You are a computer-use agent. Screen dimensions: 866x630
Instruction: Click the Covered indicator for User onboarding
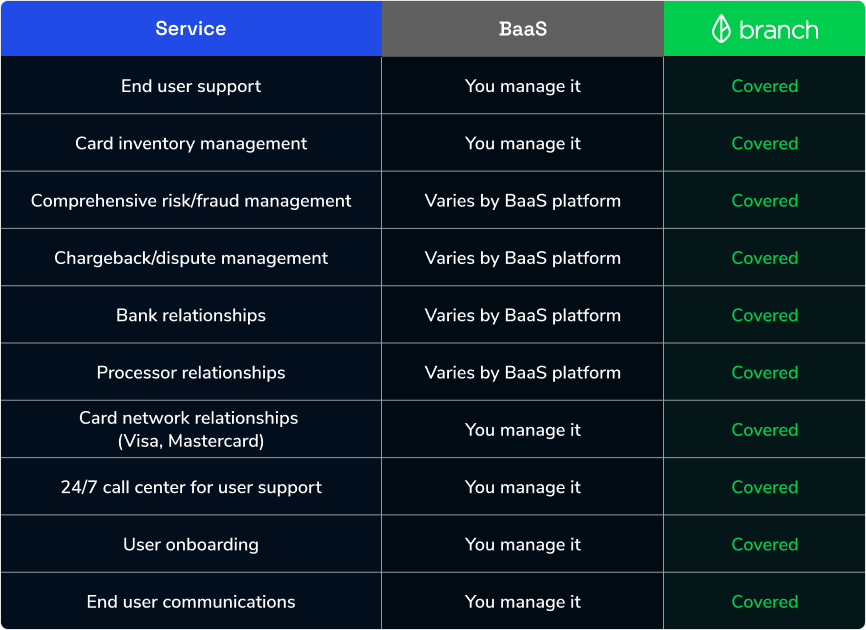pos(764,544)
